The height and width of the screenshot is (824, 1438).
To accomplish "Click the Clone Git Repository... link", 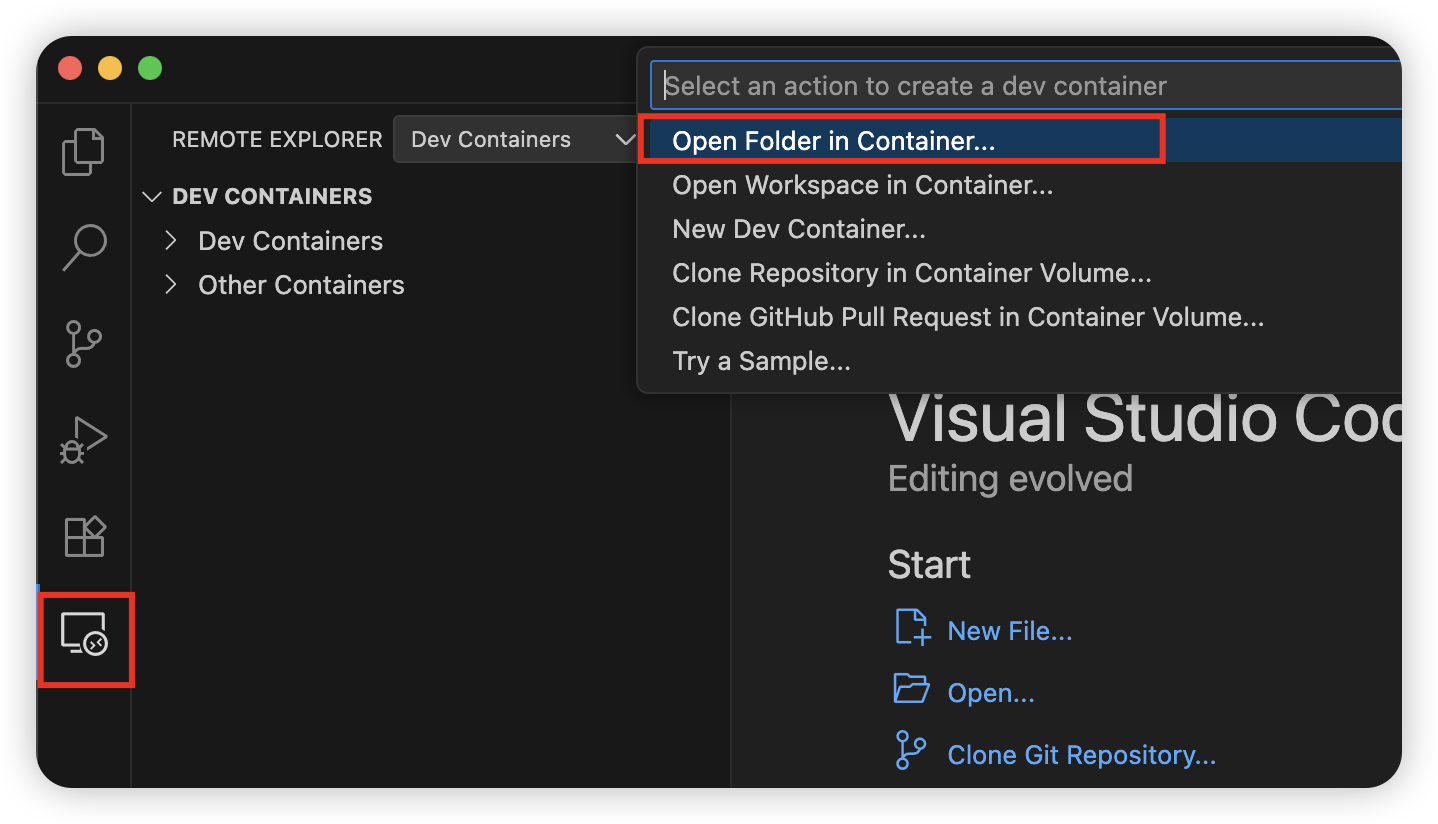I will [x=1081, y=755].
